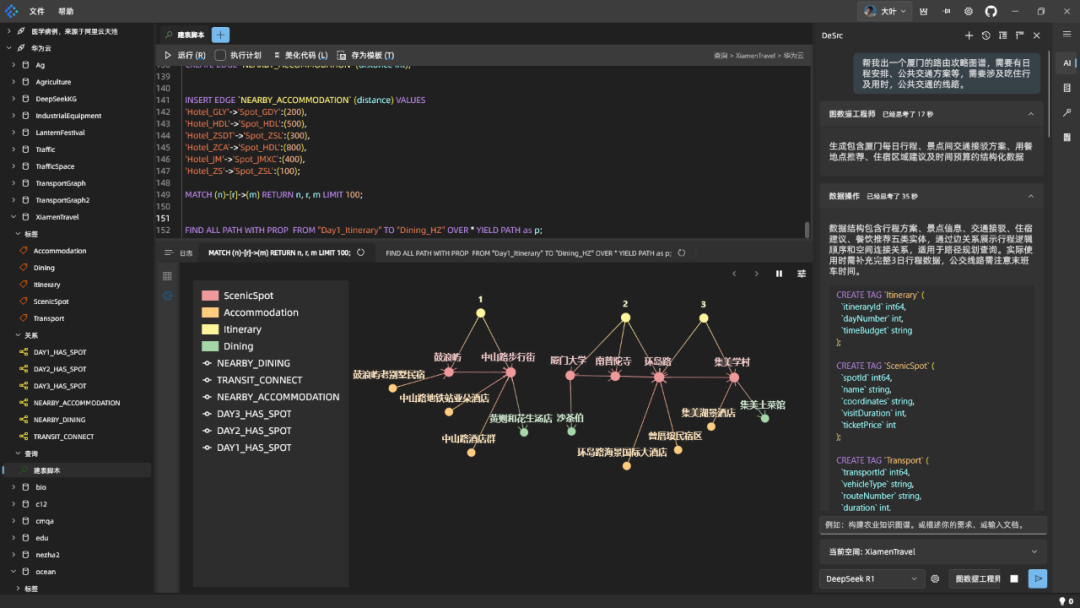The image size is (1080, 608).
Task: Click the lightbulb notifications icon in status bar
Action: coord(1063,601)
